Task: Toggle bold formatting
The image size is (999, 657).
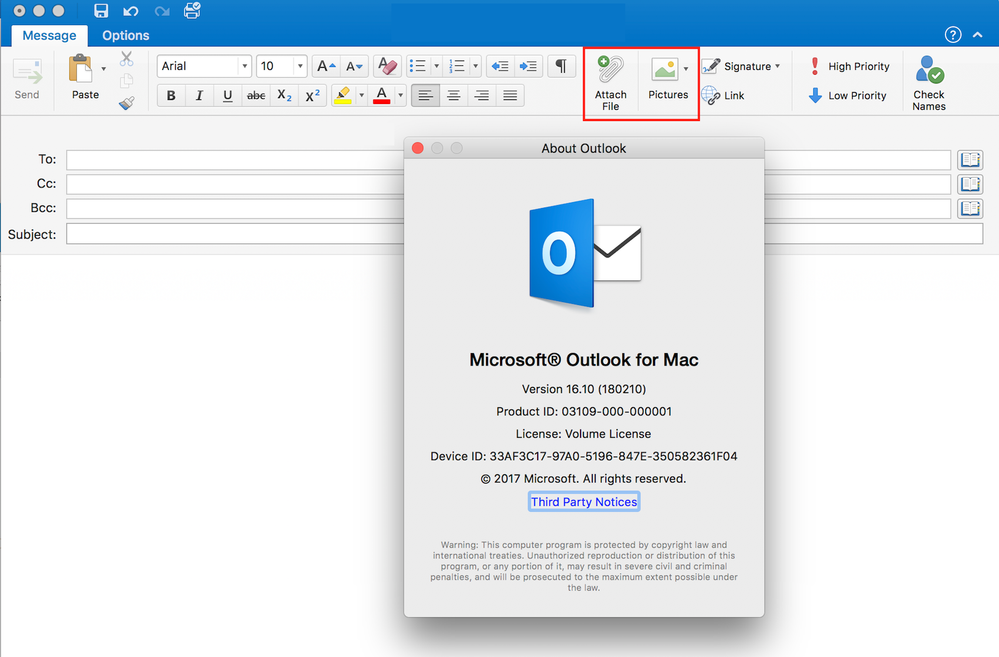Action: (171, 96)
